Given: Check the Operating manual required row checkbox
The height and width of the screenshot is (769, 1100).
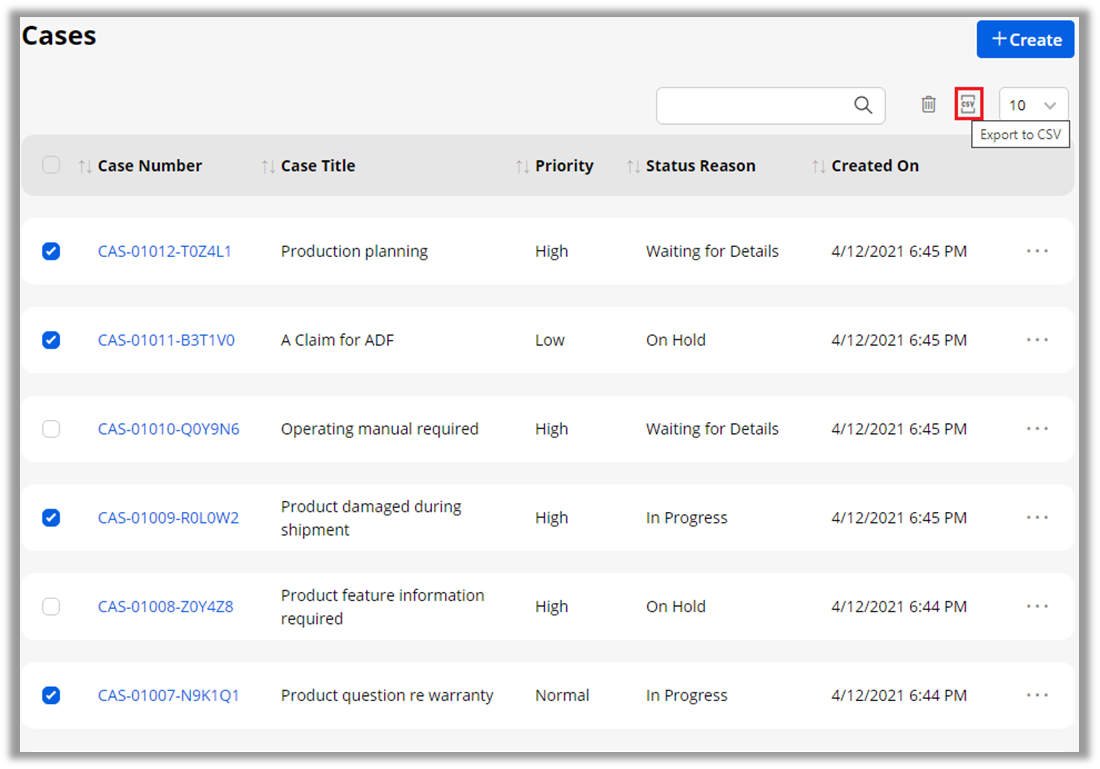Looking at the screenshot, I should pyautogui.click(x=51, y=429).
